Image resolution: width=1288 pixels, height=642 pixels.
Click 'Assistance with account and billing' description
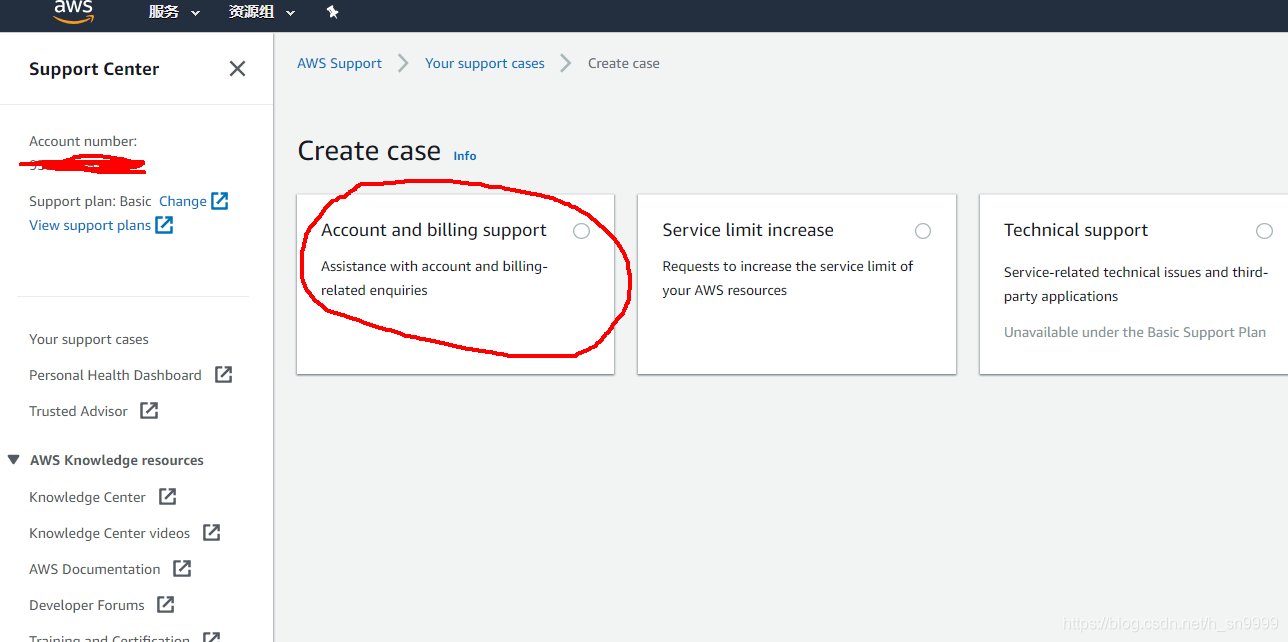click(435, 278)
